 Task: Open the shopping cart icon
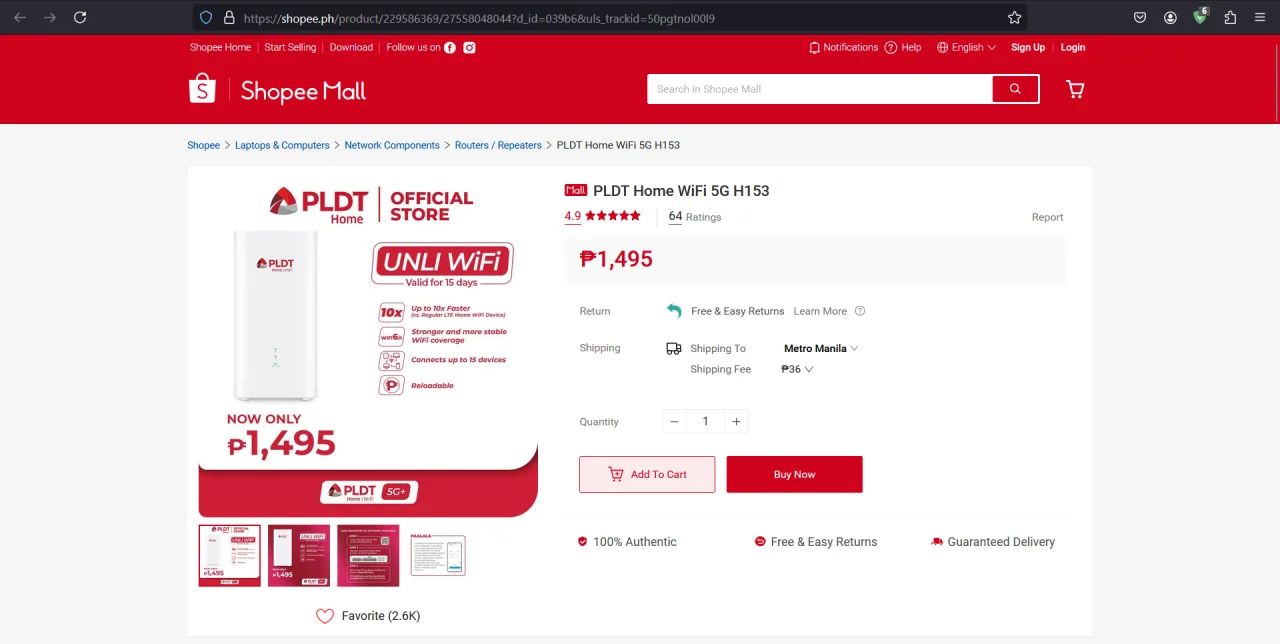coord(1075,89)
